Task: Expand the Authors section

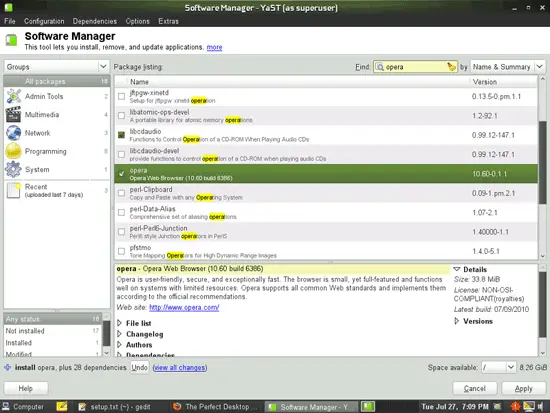Action: click(119, 345)
